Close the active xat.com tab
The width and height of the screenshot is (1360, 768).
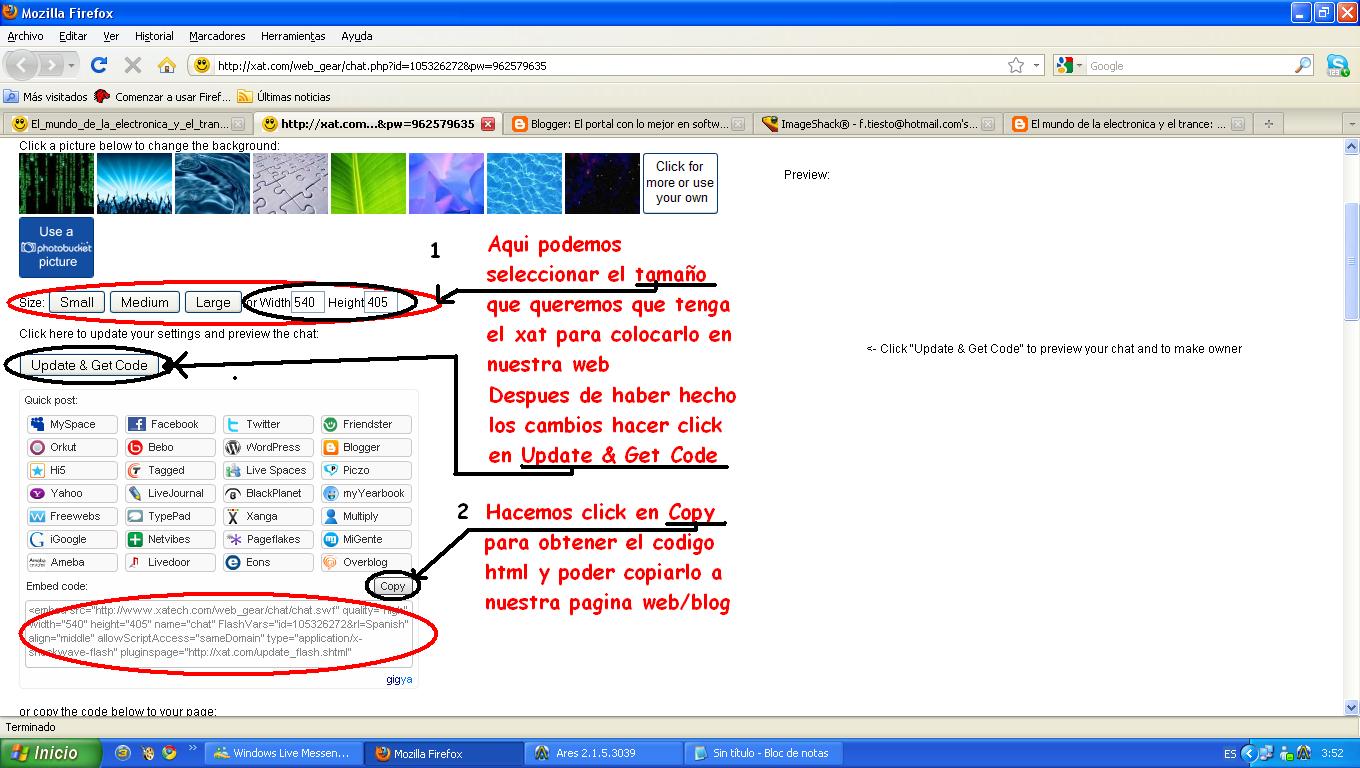(x=487, y=124)
